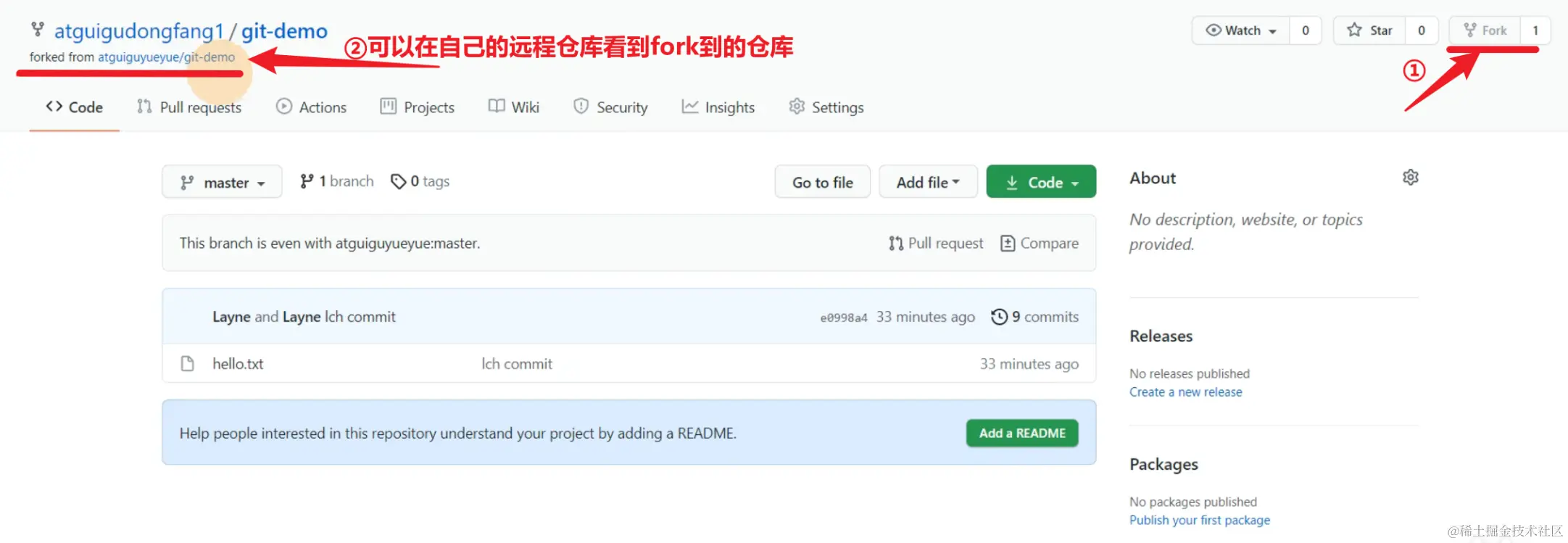The image size is (1568, 543).
Task: Open the lch commit message in the header row
Action: (x=360, y=317)
